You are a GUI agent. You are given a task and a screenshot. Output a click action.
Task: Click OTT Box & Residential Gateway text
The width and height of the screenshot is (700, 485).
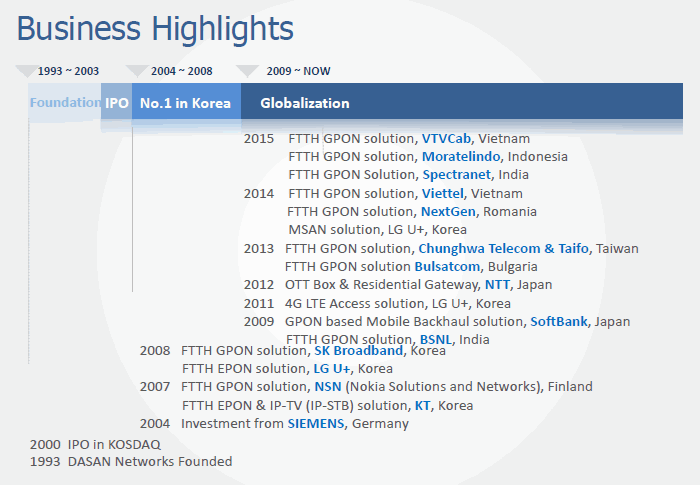click(x=383, y=284)
